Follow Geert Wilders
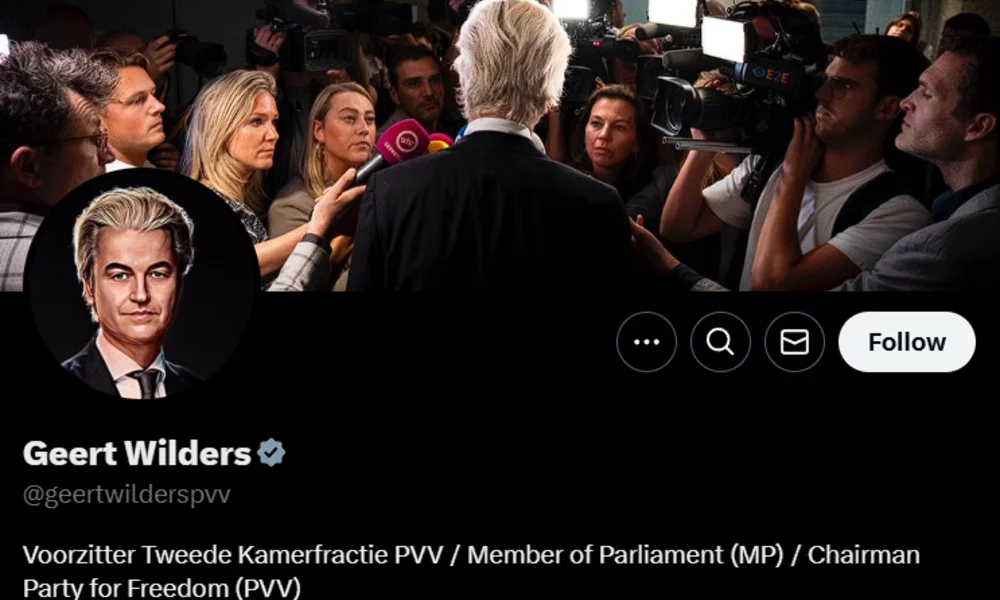 (906, 342)
